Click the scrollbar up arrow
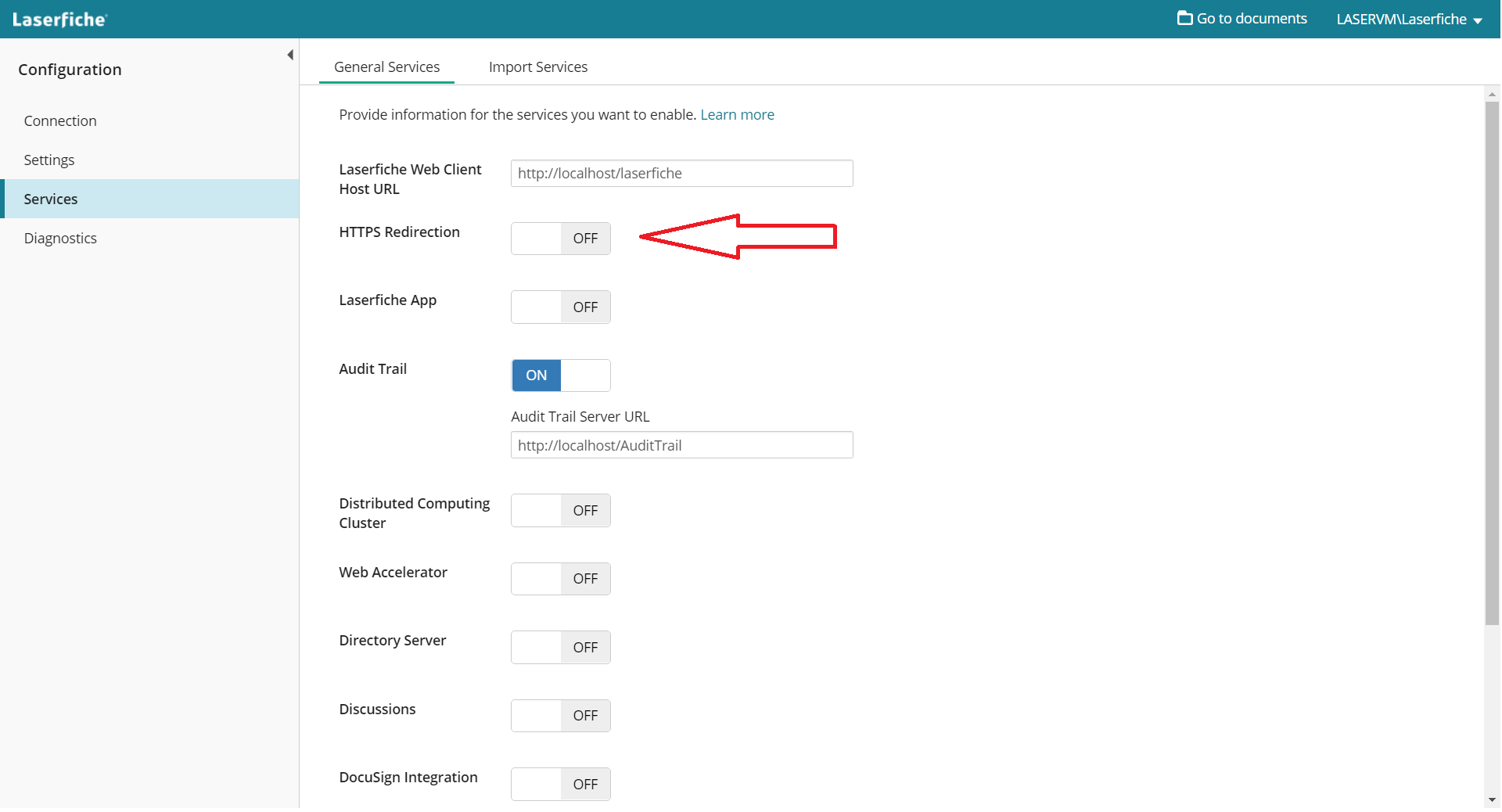 (1492, 94)
